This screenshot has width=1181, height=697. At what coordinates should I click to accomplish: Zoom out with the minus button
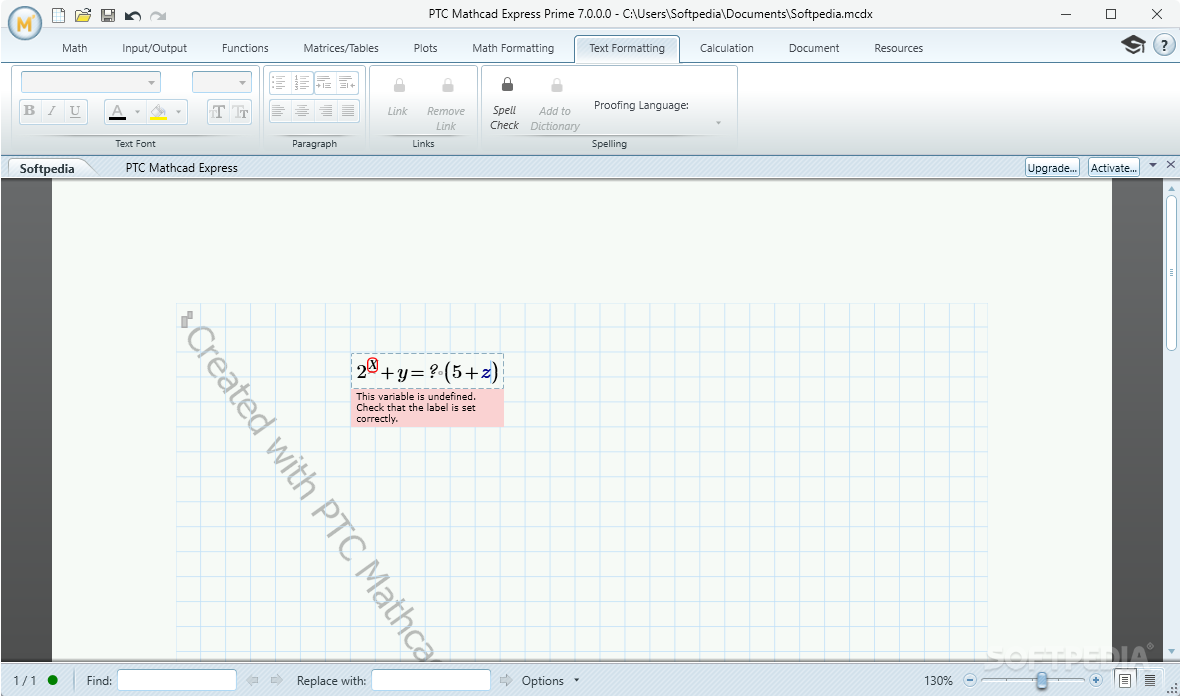(x=970, y=680)
